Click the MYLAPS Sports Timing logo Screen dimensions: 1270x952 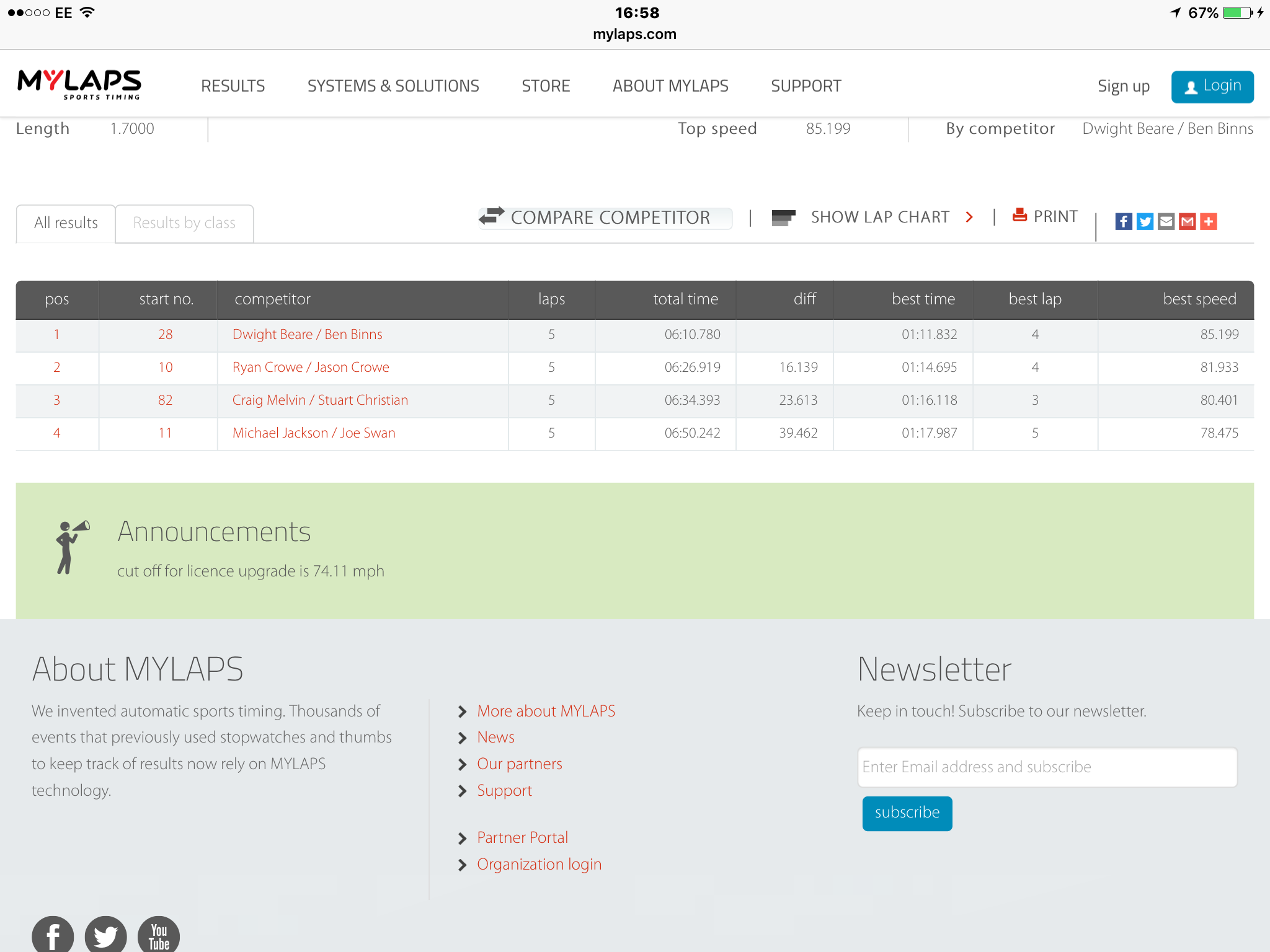(x=79, y=85)
